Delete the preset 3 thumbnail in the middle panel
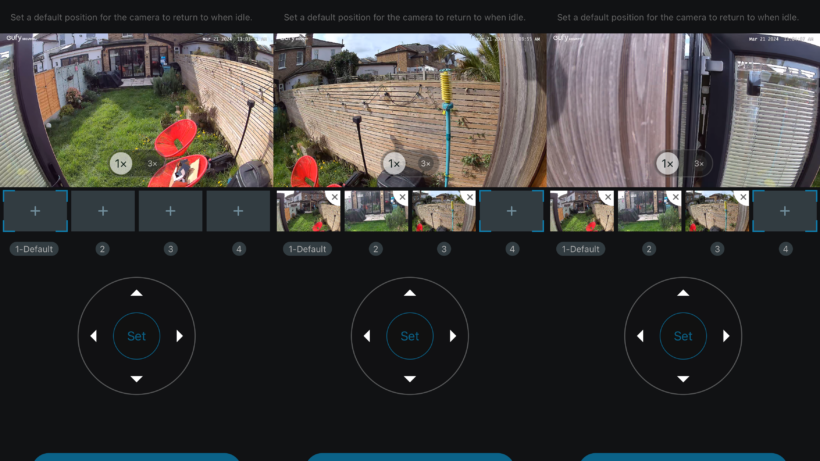 click(470, 197)
